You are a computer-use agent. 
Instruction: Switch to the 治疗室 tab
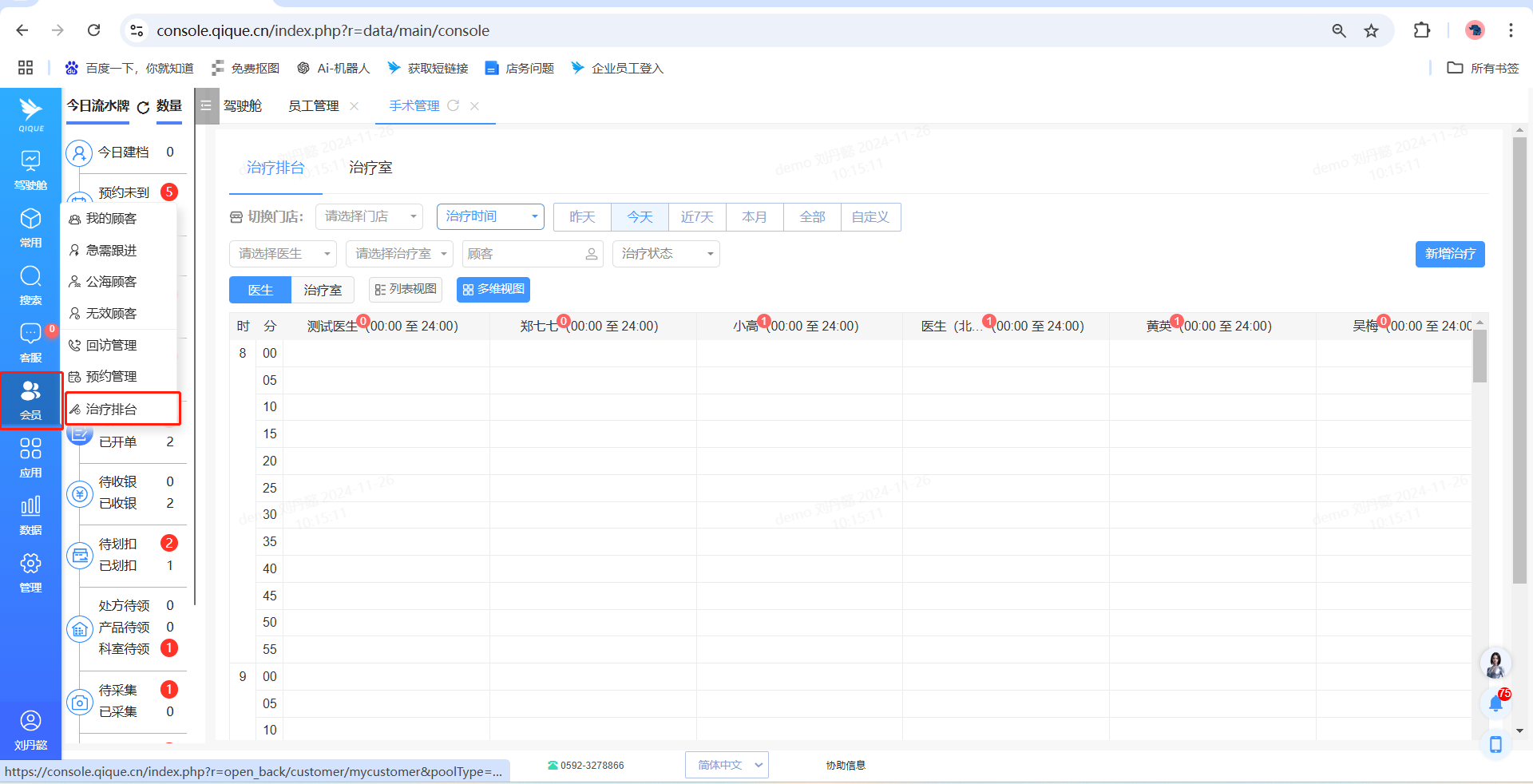click(x=370, y=168)
